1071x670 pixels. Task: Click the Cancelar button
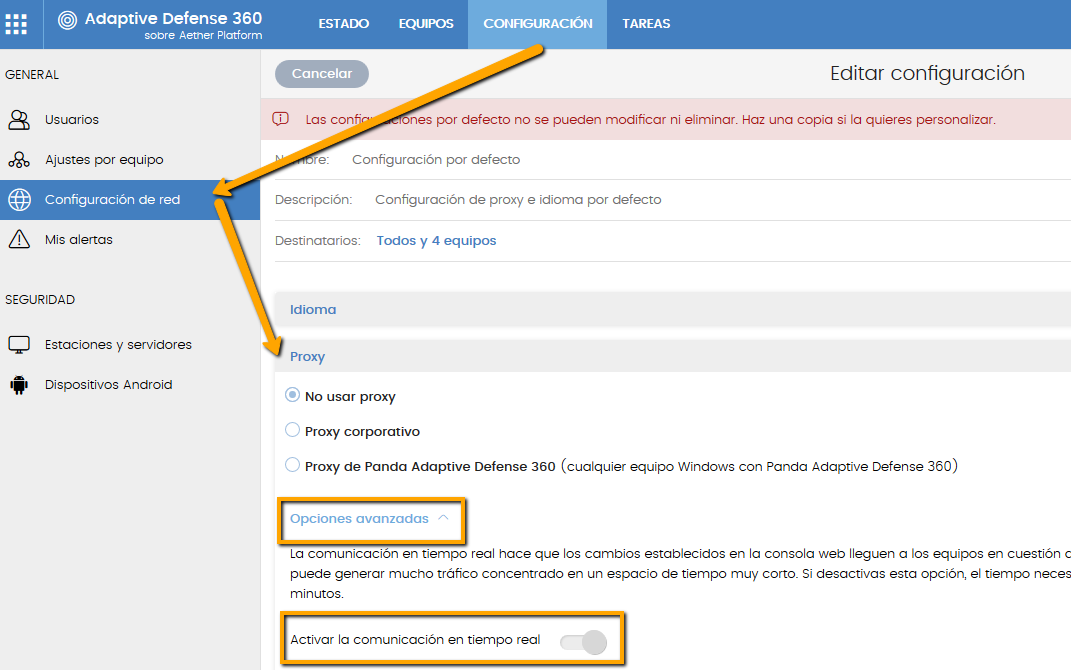(x=322, y=74)
